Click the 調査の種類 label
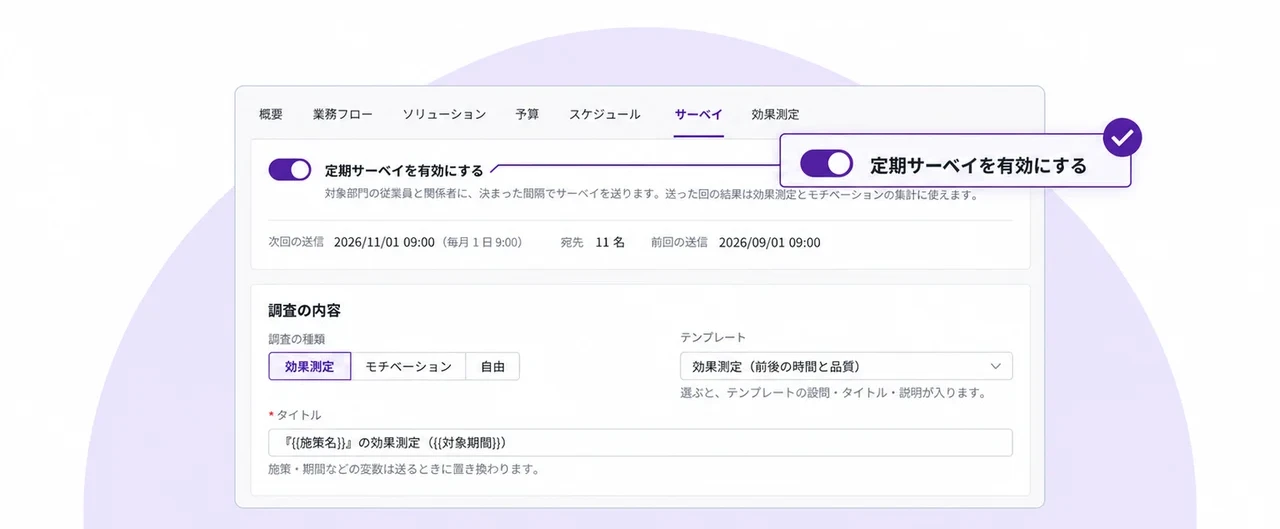1280x529 pixels. (x=296, y=339)
